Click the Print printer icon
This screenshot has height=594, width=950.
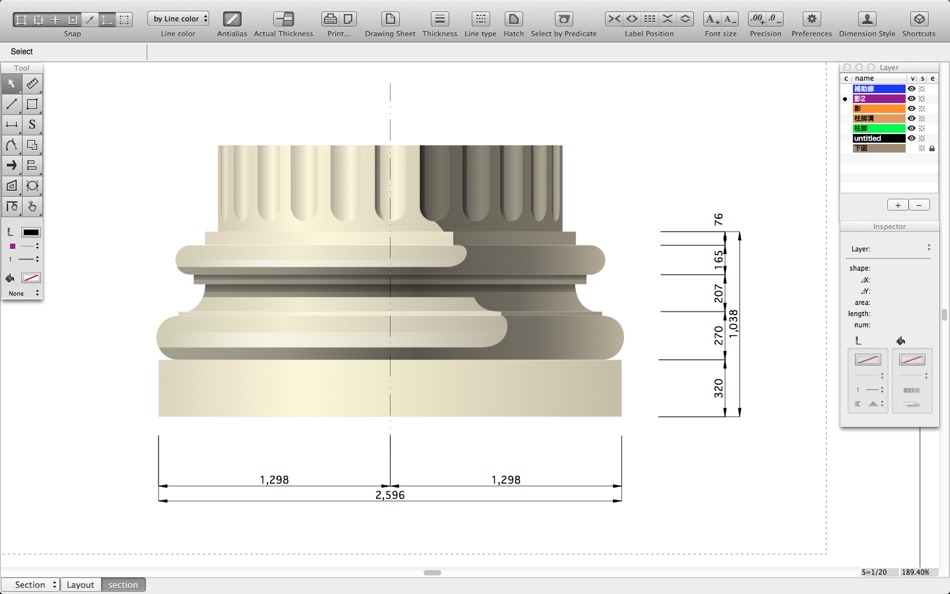tap(330, 19)
